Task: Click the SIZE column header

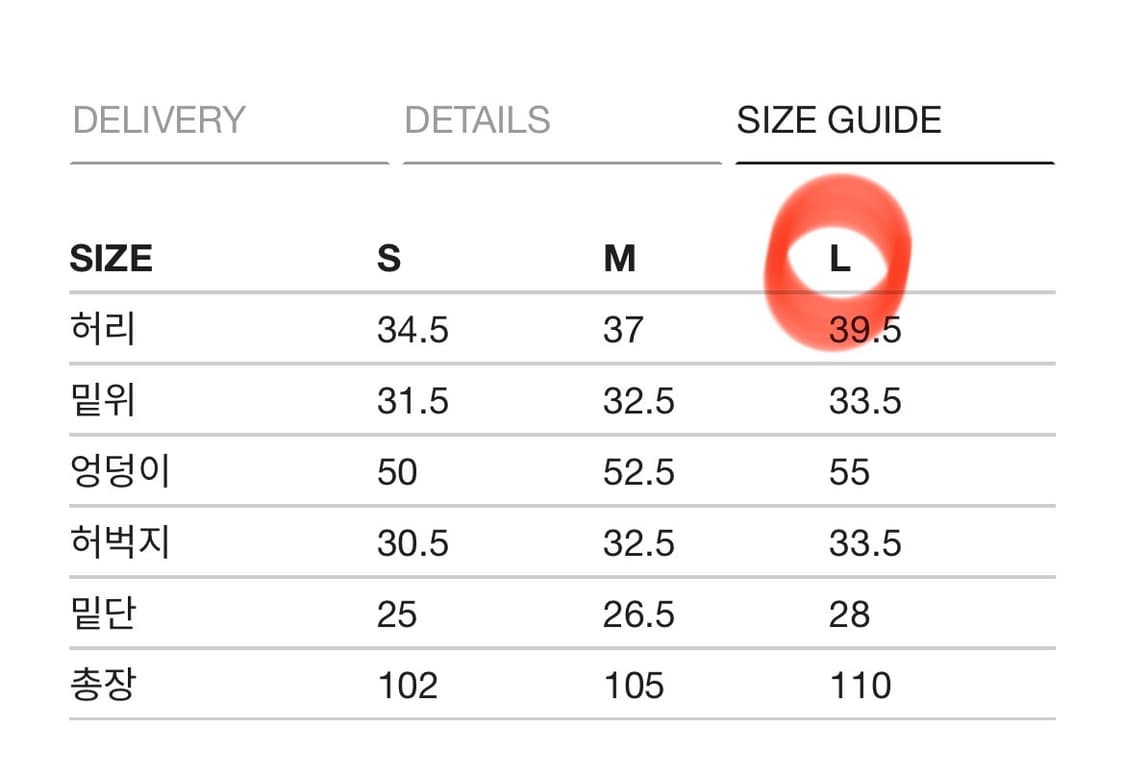Action: (111, 259)
